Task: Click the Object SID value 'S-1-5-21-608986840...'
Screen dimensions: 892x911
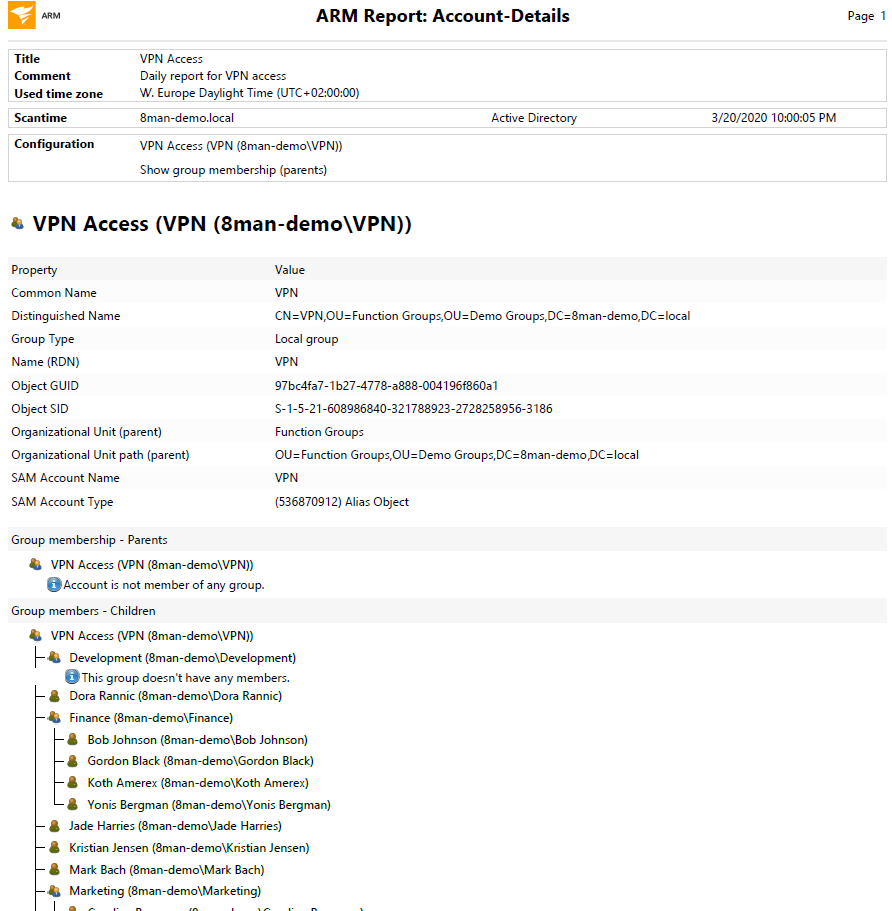Action: click(414, 409)
